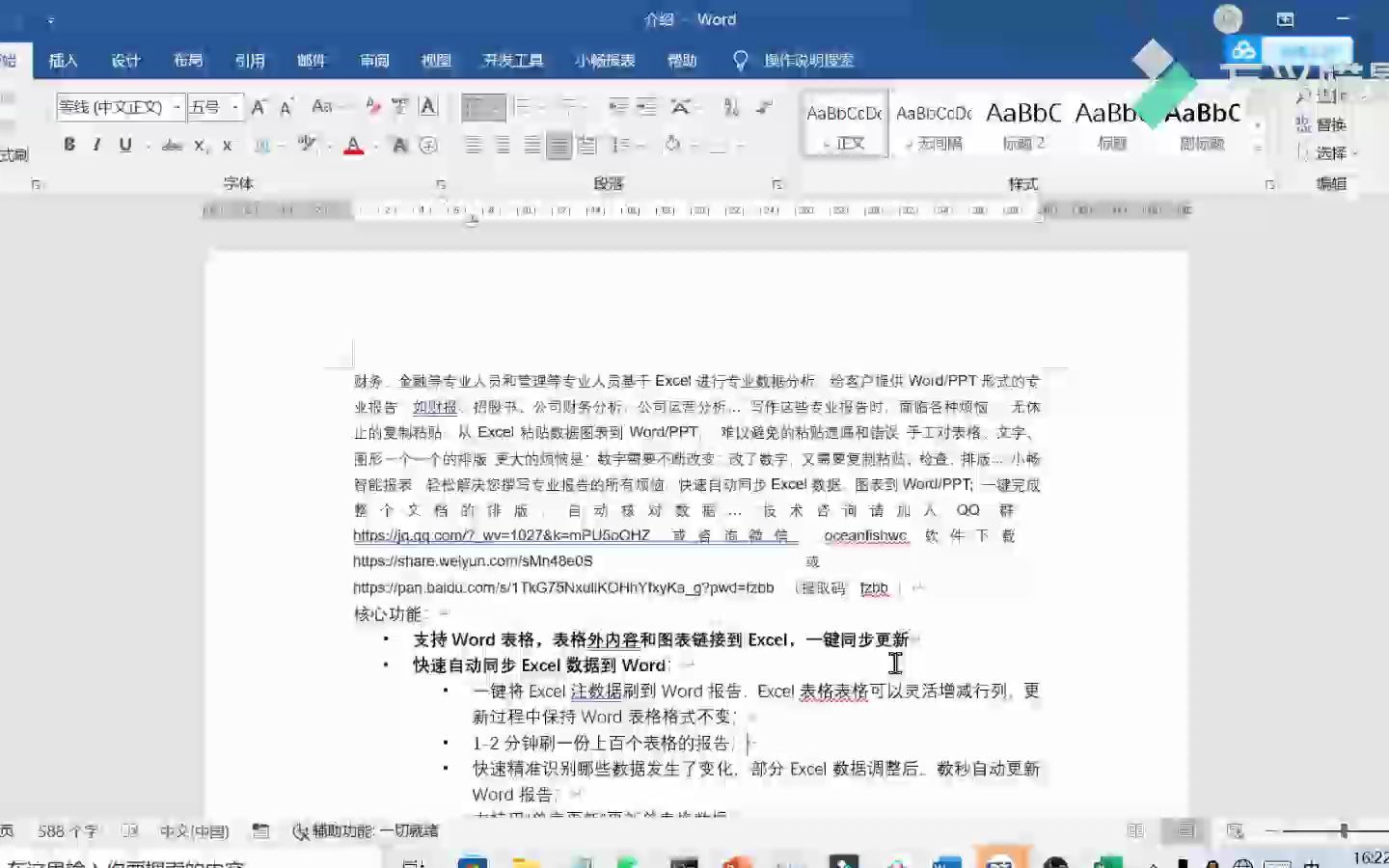This screenshot has width=1389, height=868.
Task: Expand font color dropdown arrow
Action: pos(376,147)
